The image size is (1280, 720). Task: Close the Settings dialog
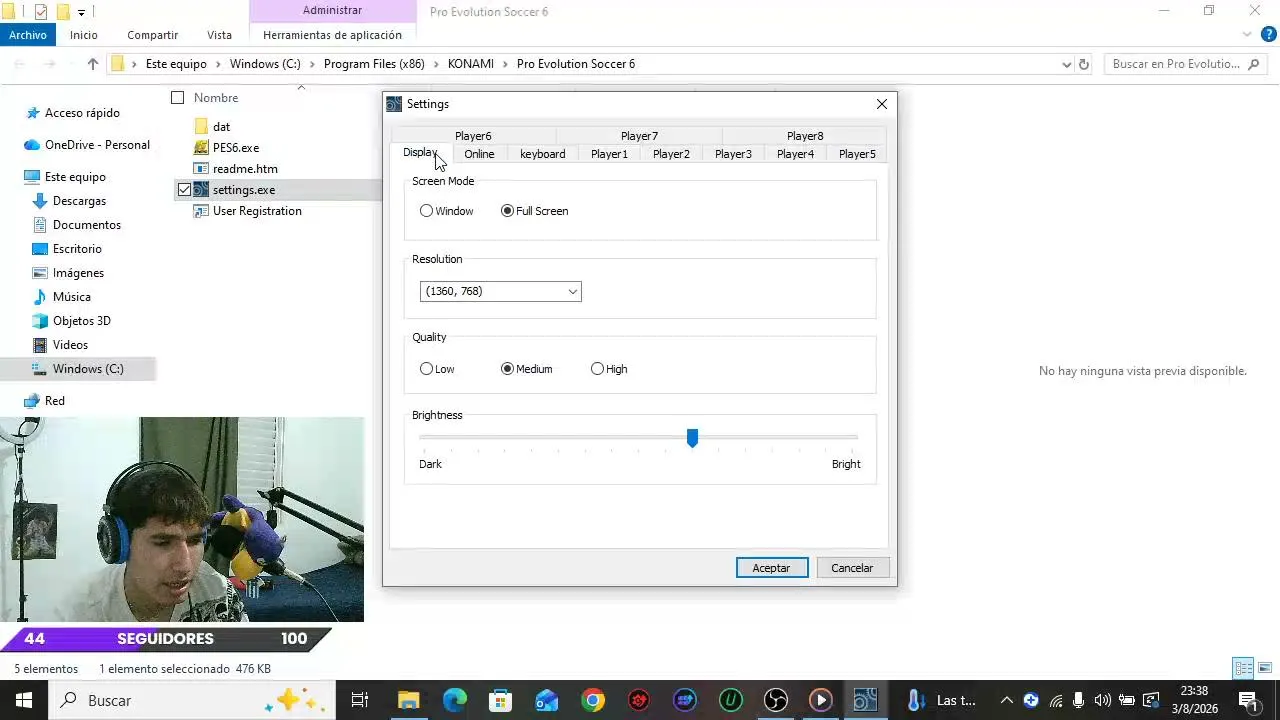(x=882, y=104)
